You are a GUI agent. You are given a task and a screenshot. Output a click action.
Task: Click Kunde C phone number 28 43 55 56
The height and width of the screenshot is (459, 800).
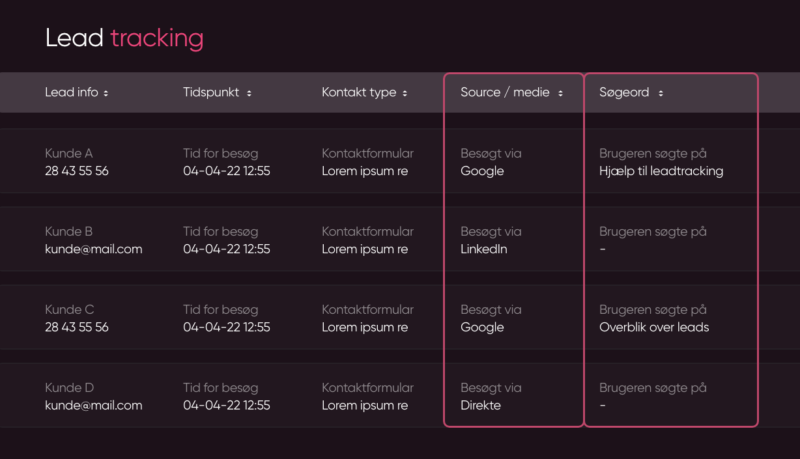tap(77, 327)
